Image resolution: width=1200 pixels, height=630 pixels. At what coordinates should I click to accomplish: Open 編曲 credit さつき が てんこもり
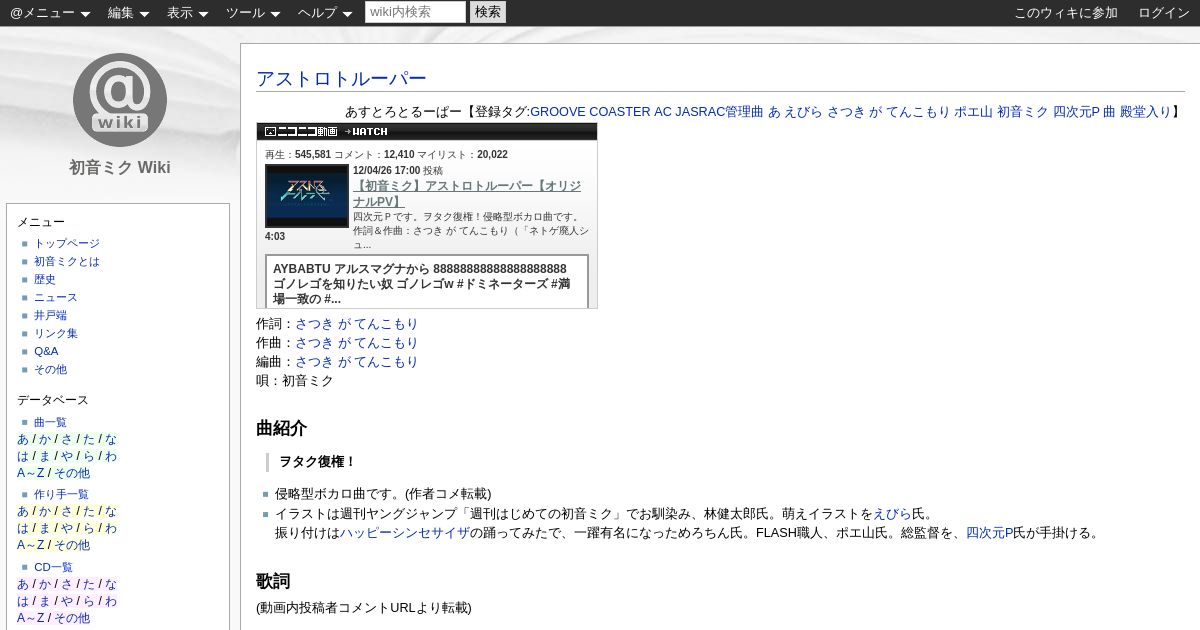[x=356, y=362]
